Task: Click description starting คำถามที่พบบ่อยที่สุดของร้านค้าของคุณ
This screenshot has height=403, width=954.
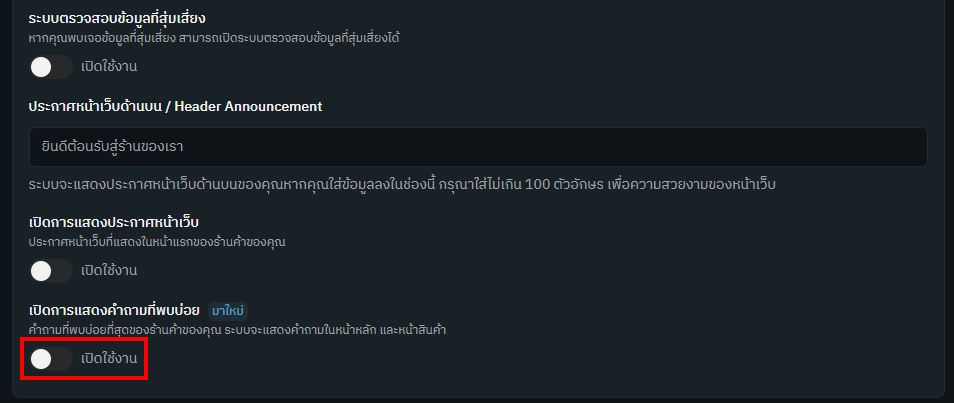Action: (x=235, y=330)
